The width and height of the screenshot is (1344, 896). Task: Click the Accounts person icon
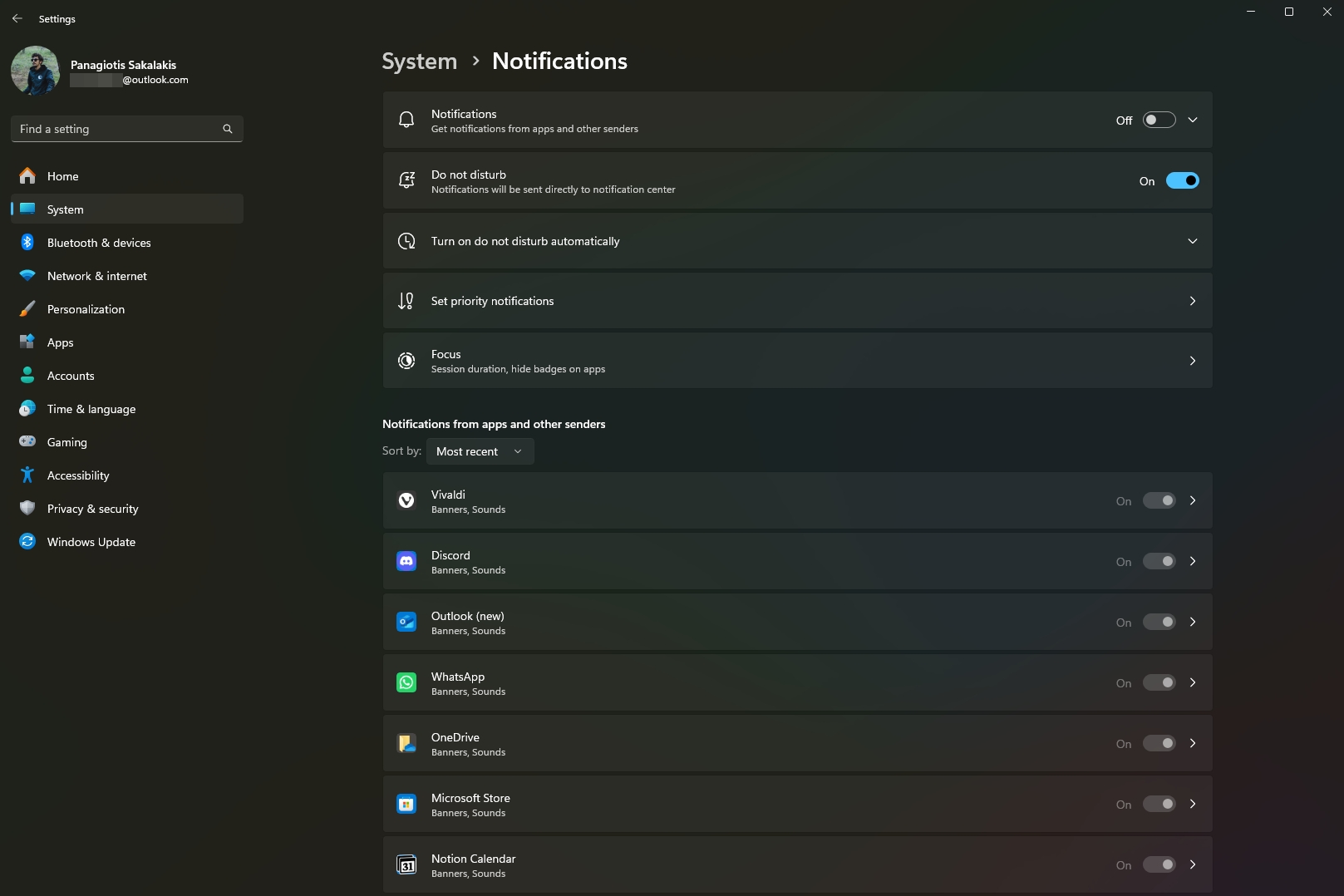point(27,375)
